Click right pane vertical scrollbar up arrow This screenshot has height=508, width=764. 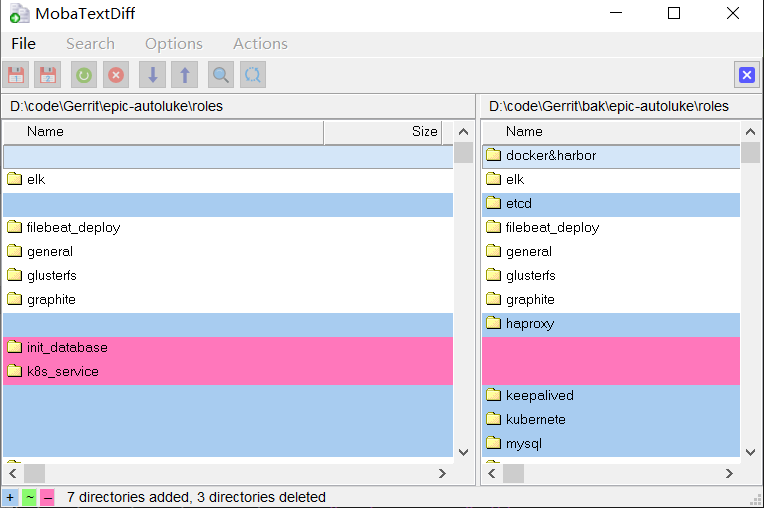pos(750,132)
